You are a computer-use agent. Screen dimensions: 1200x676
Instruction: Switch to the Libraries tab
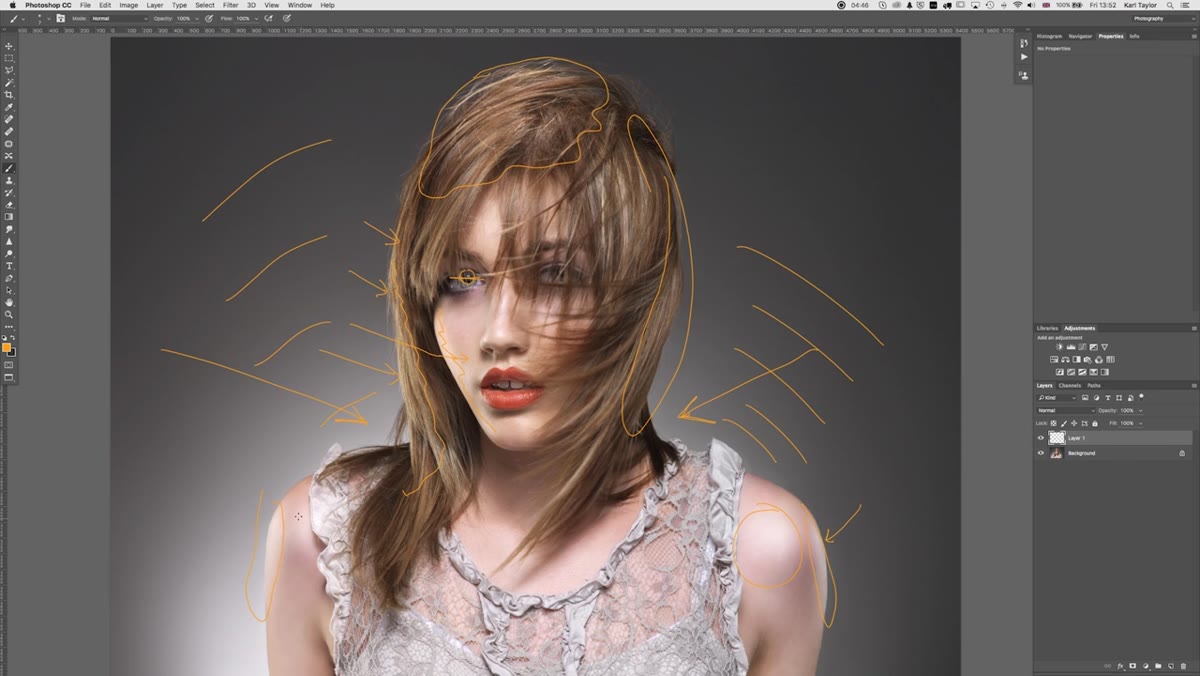tap(1047, 328)
